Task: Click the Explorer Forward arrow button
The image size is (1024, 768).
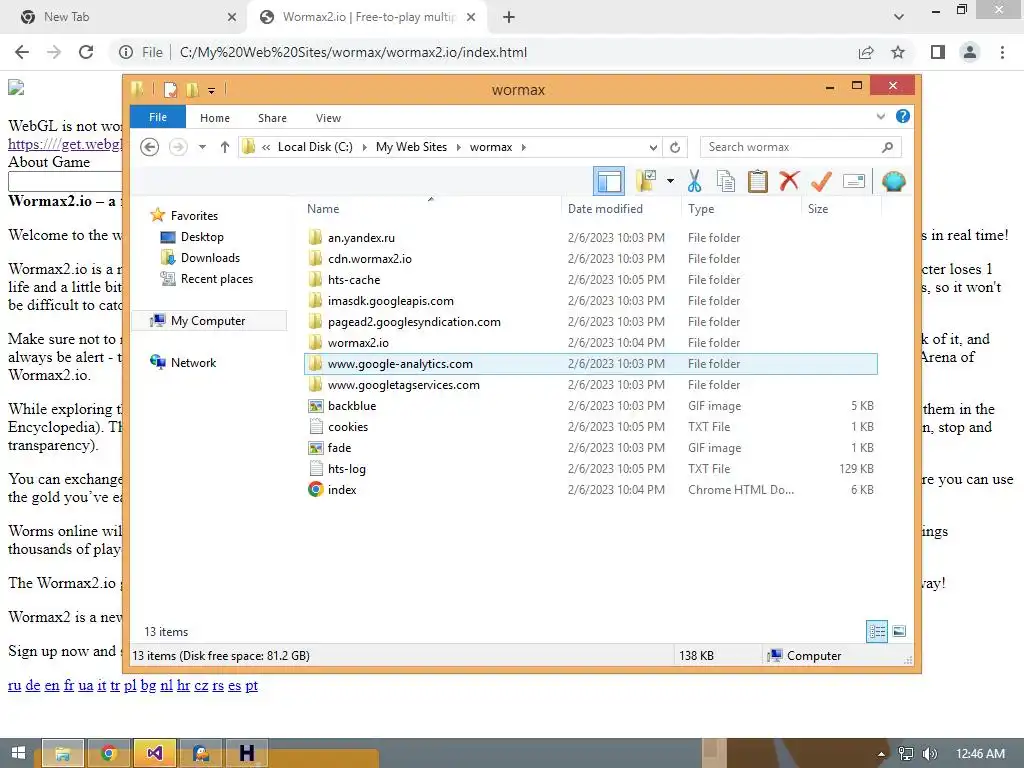Action: tap(178, 147)
